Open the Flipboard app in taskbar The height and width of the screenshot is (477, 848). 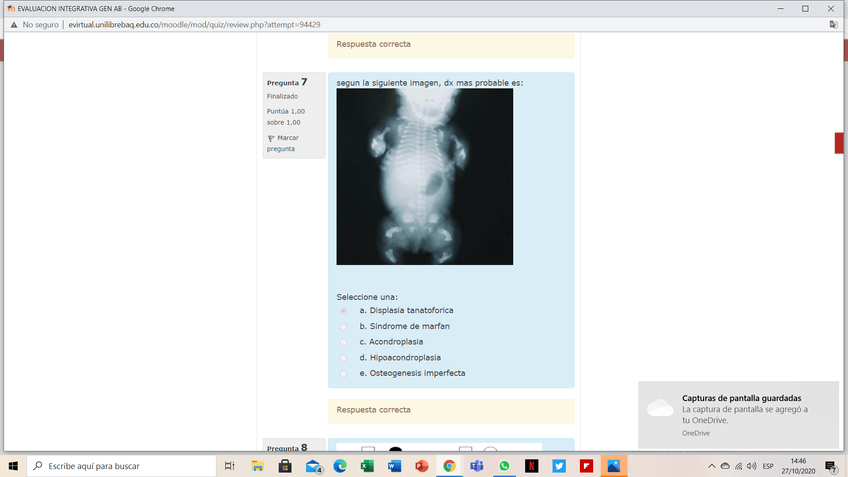(x=586, y=466)
